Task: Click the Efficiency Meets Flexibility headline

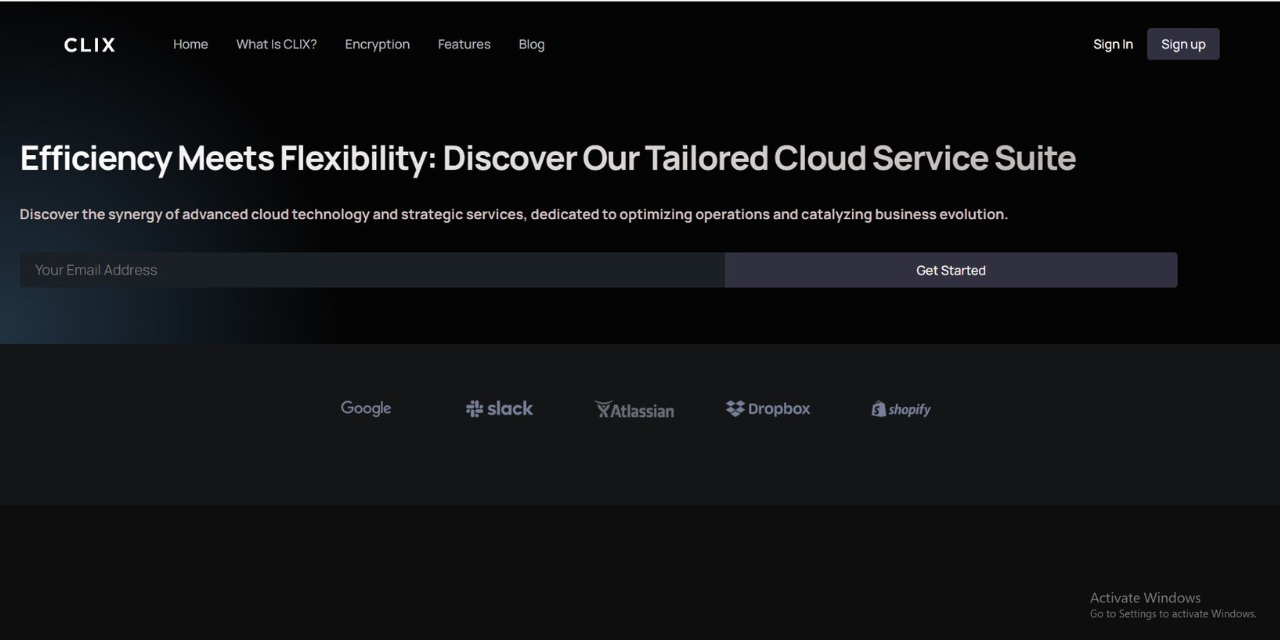Action: tap(547, 158)
